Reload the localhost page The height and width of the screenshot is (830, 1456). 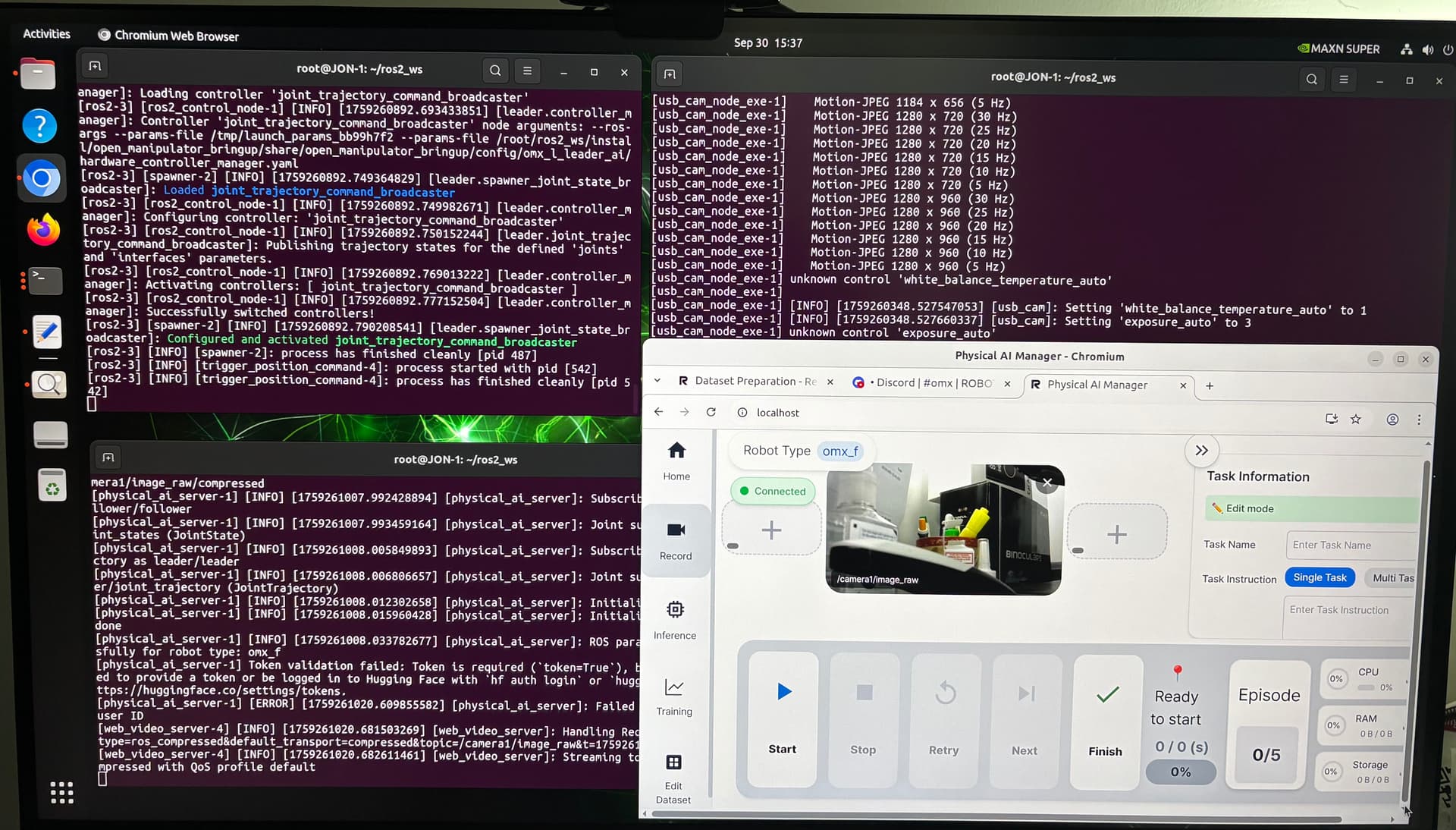click(711, 412)
